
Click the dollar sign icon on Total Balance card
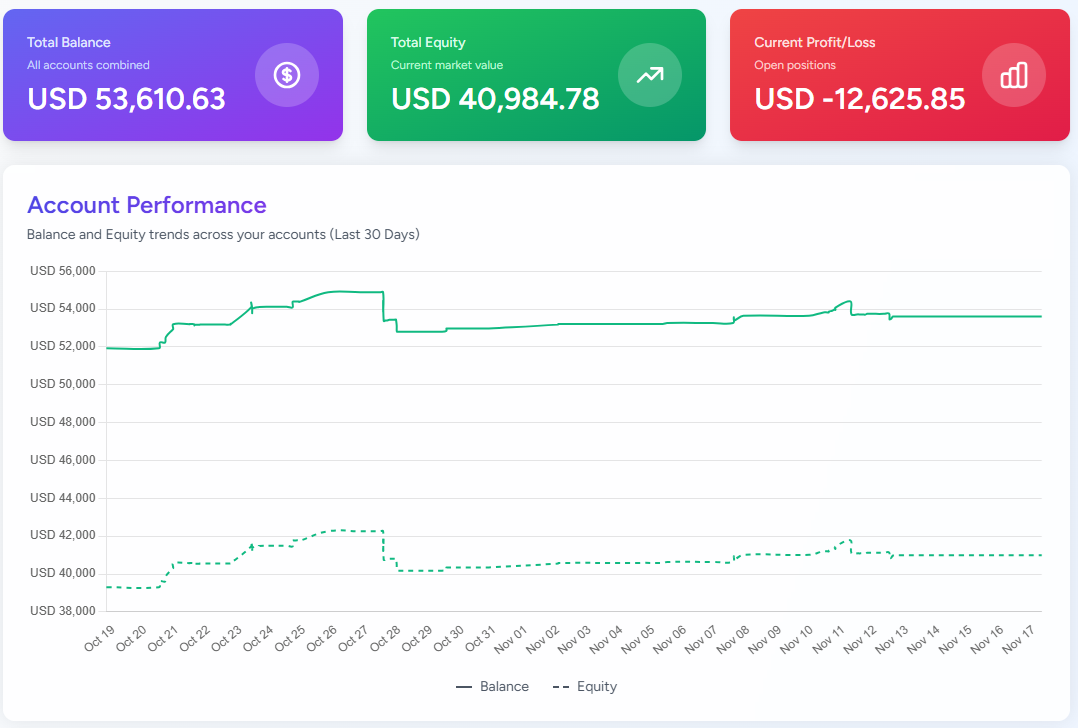(x=287, y=75)
